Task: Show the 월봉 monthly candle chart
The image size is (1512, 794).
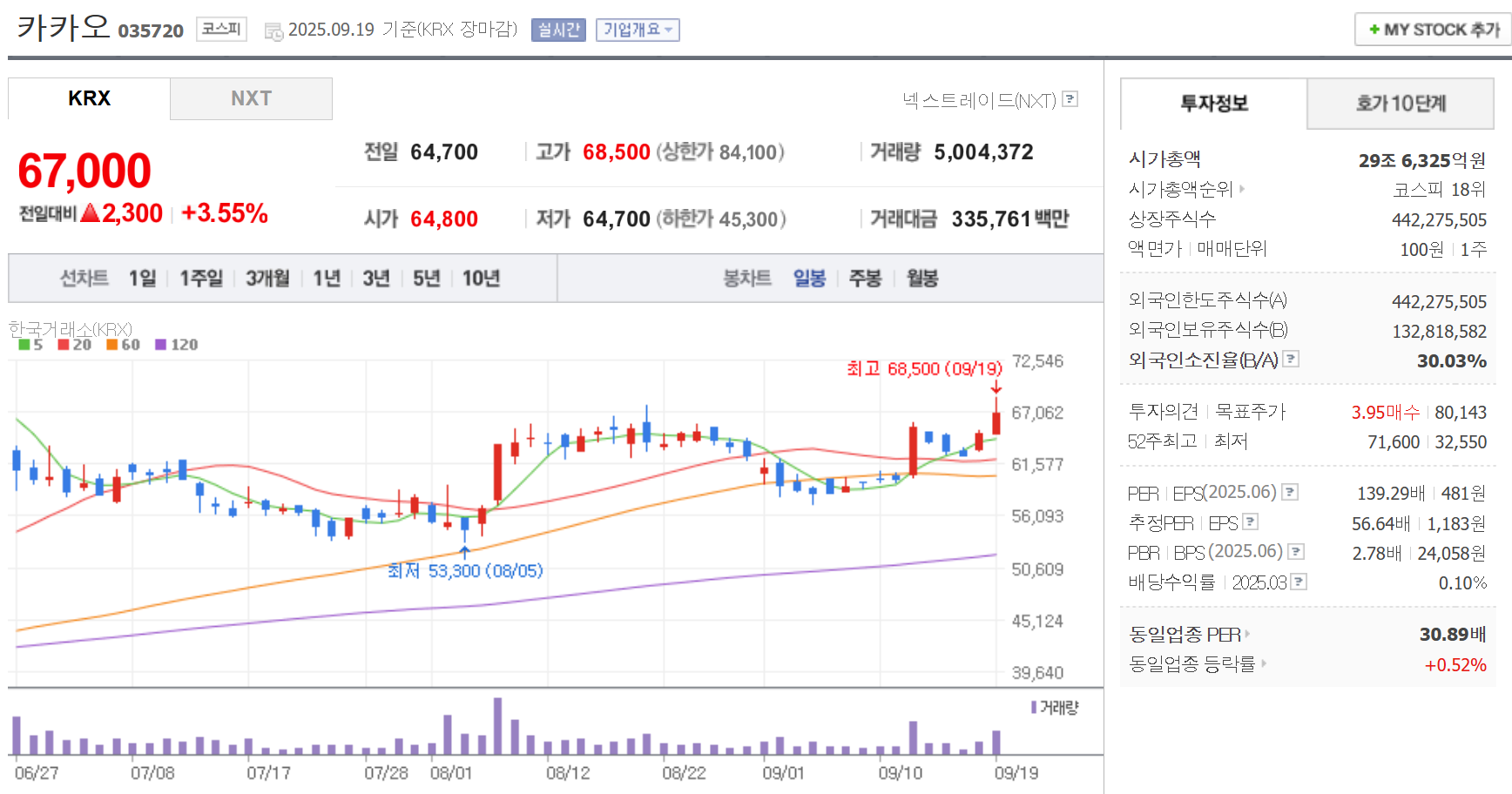Action: tap(922, 279)
